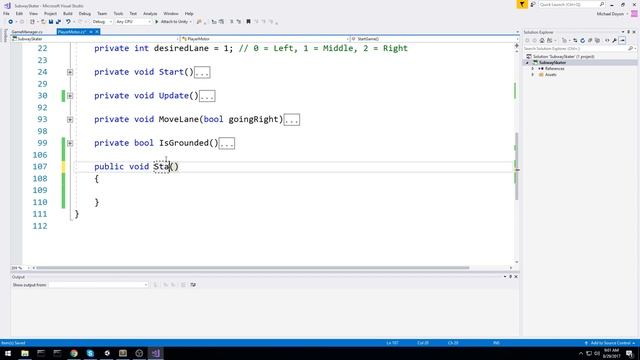
Task: Open the Tools menu
Action: pos(118,13)
